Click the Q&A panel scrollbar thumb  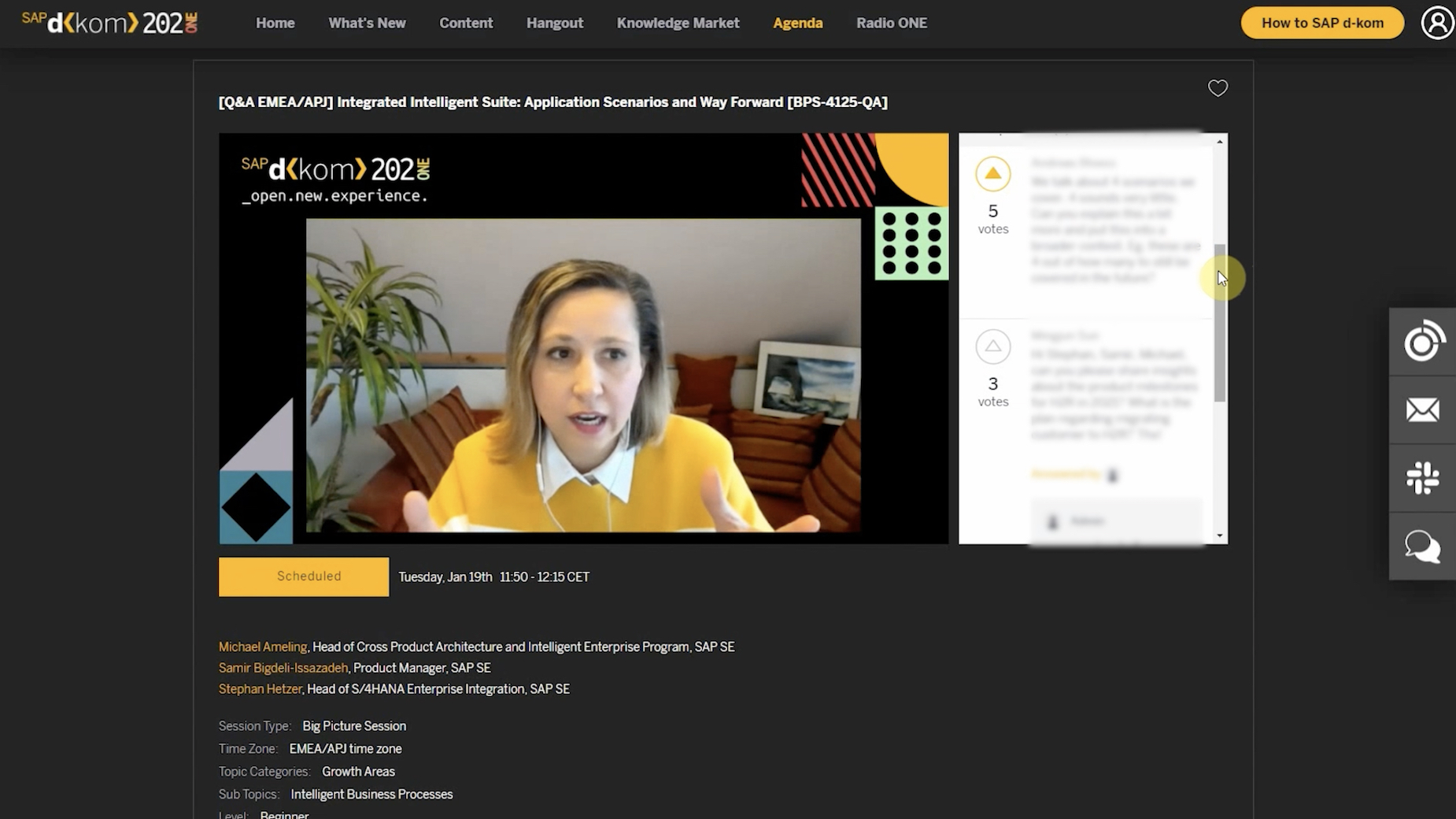1219,323
